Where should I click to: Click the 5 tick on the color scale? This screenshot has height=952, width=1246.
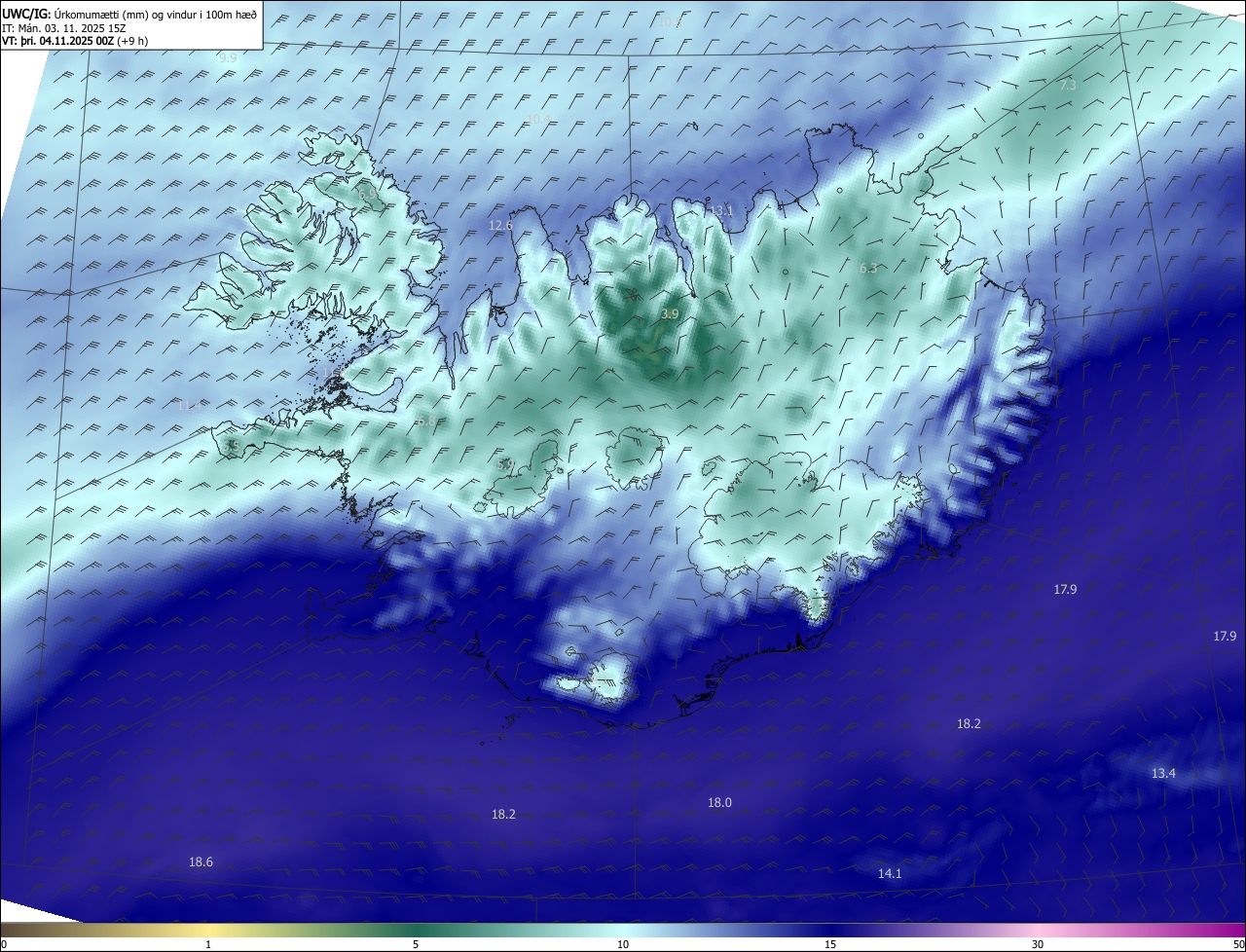pyautogui.click(x=416, y=944)
